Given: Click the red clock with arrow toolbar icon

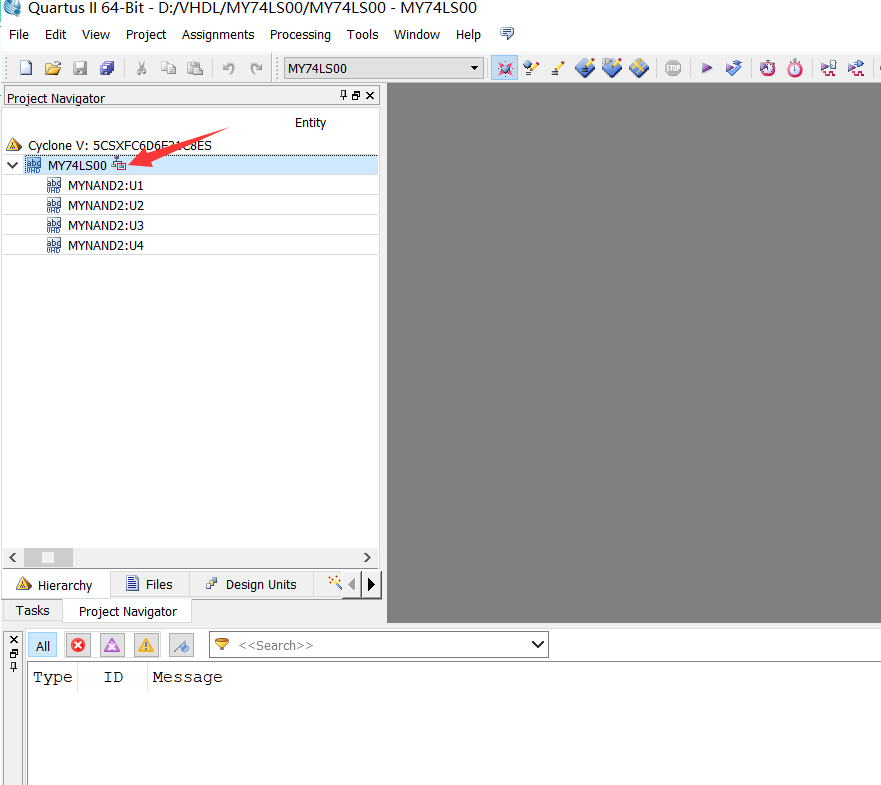Looking at the screenshot, I should [768, 69].
